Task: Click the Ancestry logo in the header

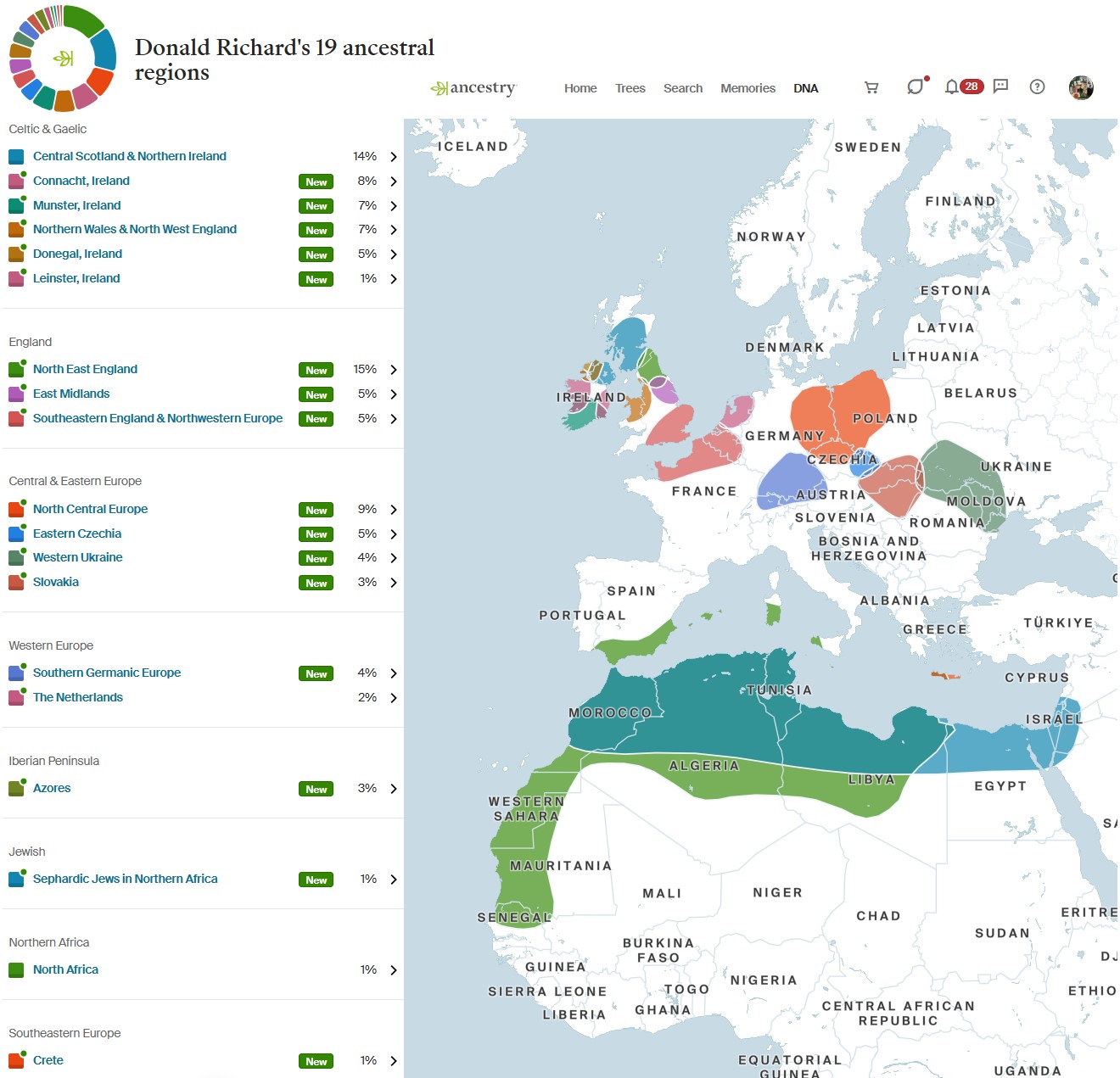Action: pyautogui.click(x=473, y=87)
